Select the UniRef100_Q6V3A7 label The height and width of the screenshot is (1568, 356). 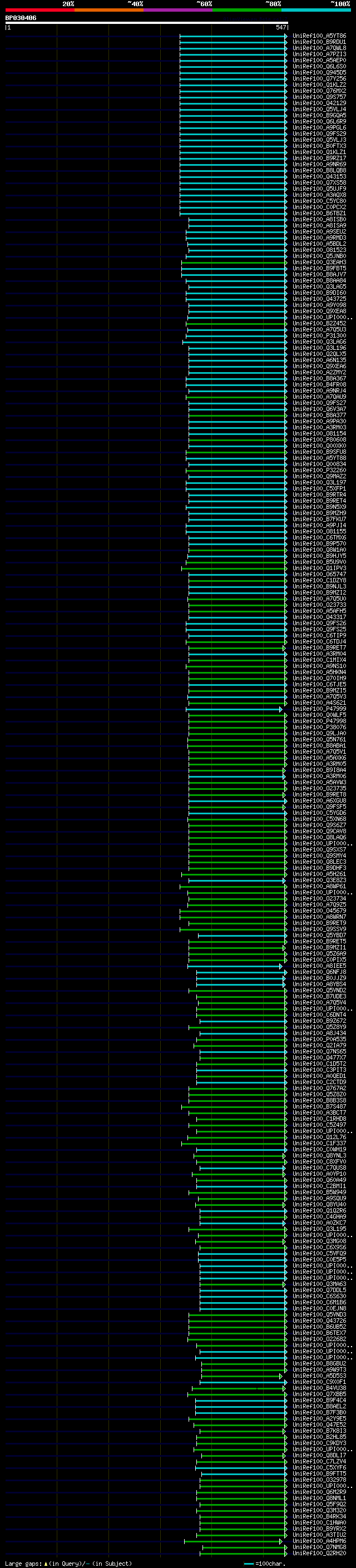point(319,409)
